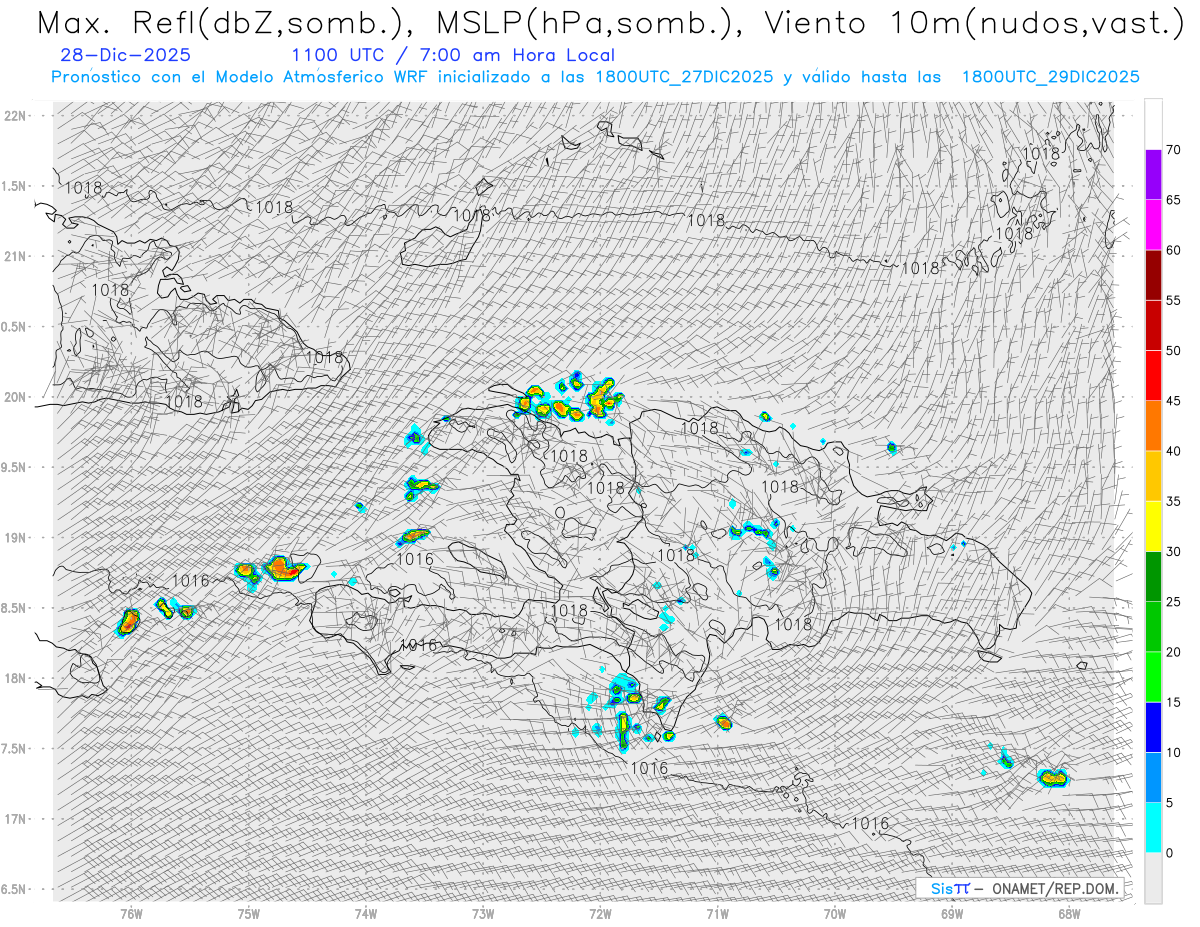The image size is (1200, 927).
Task: Click the date label 28-Dic-2025
Action: point(125,56)
